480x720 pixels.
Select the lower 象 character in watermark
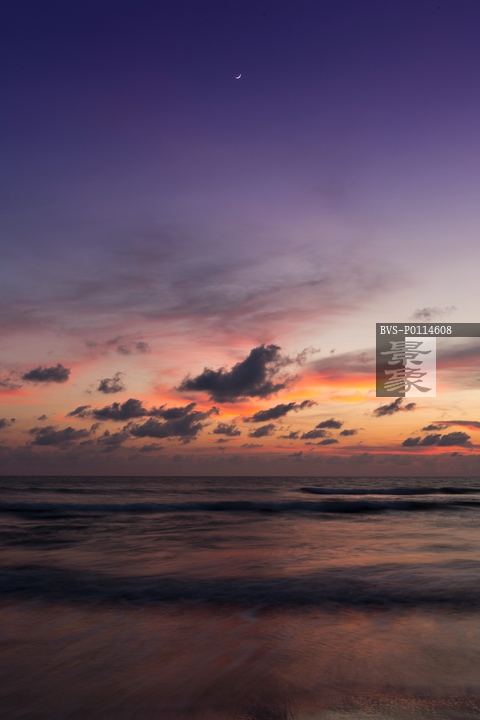click(x=406, y=381)
